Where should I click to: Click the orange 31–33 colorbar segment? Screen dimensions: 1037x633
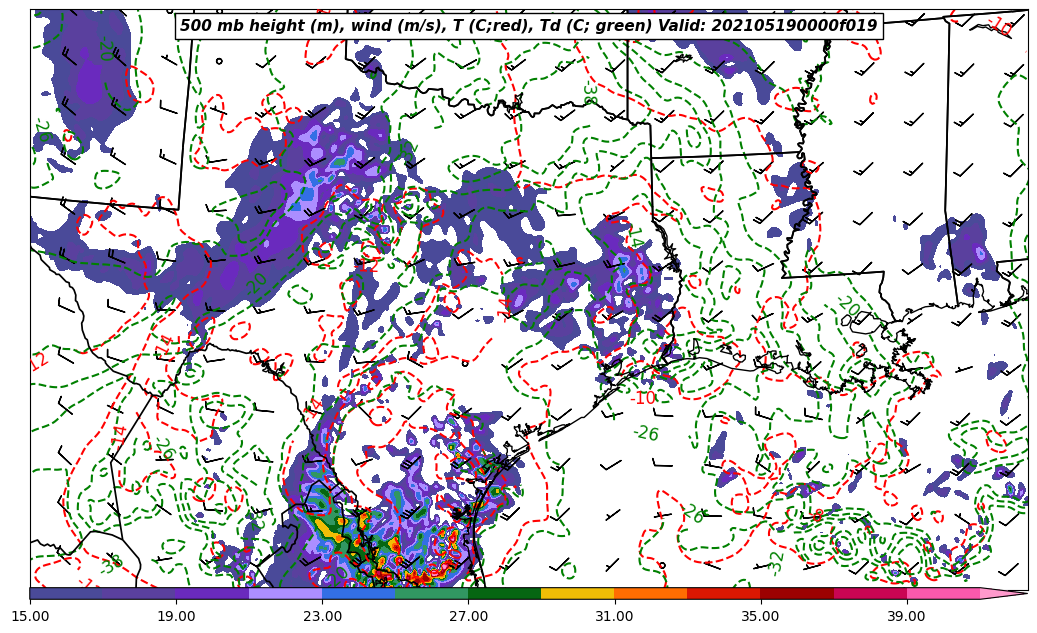[x=650, y=593]
